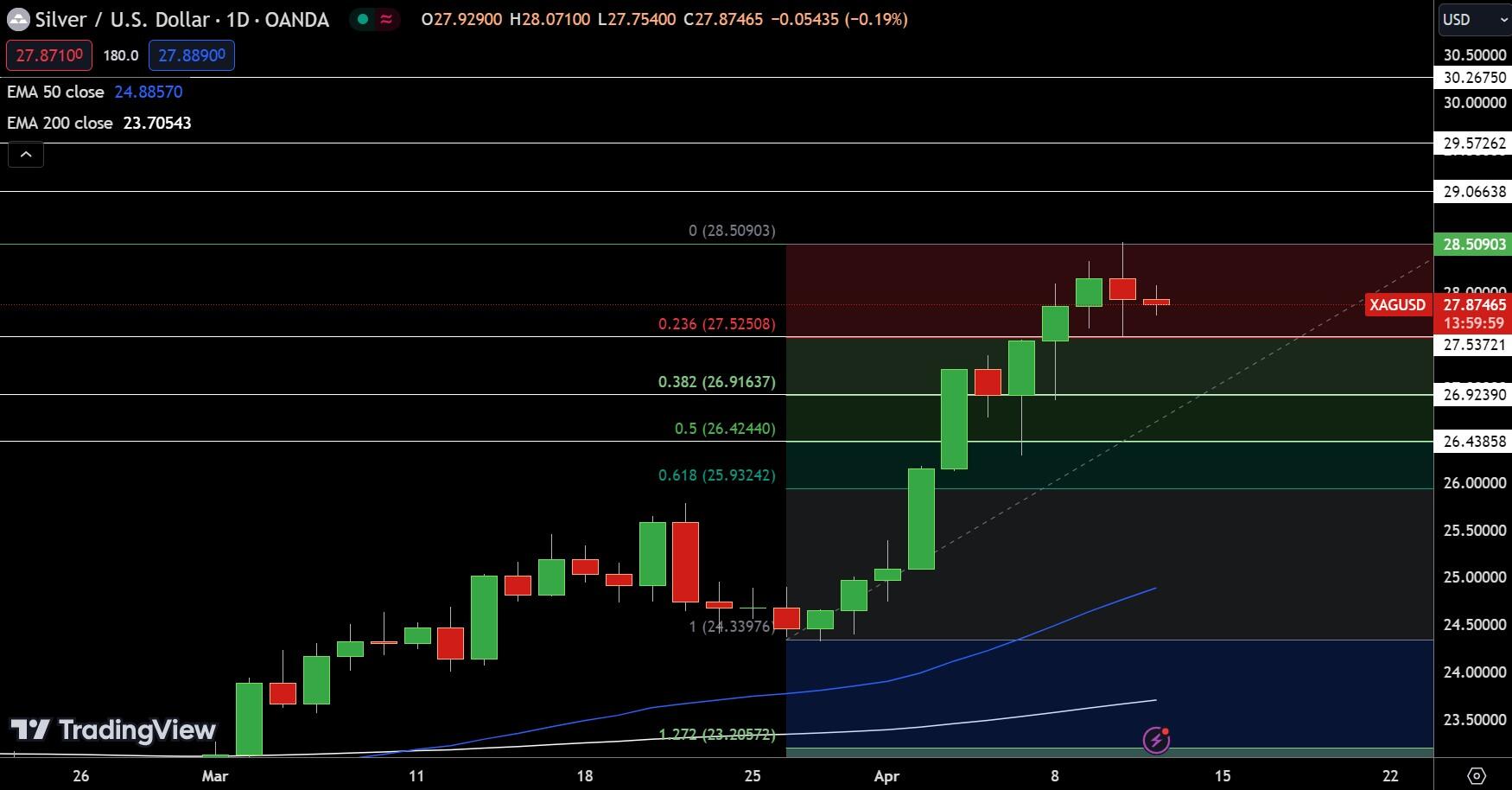The image size is (1512, 790).
Task: Click the 29.06638 horizontal line label
Action: tap(1473, 192)
